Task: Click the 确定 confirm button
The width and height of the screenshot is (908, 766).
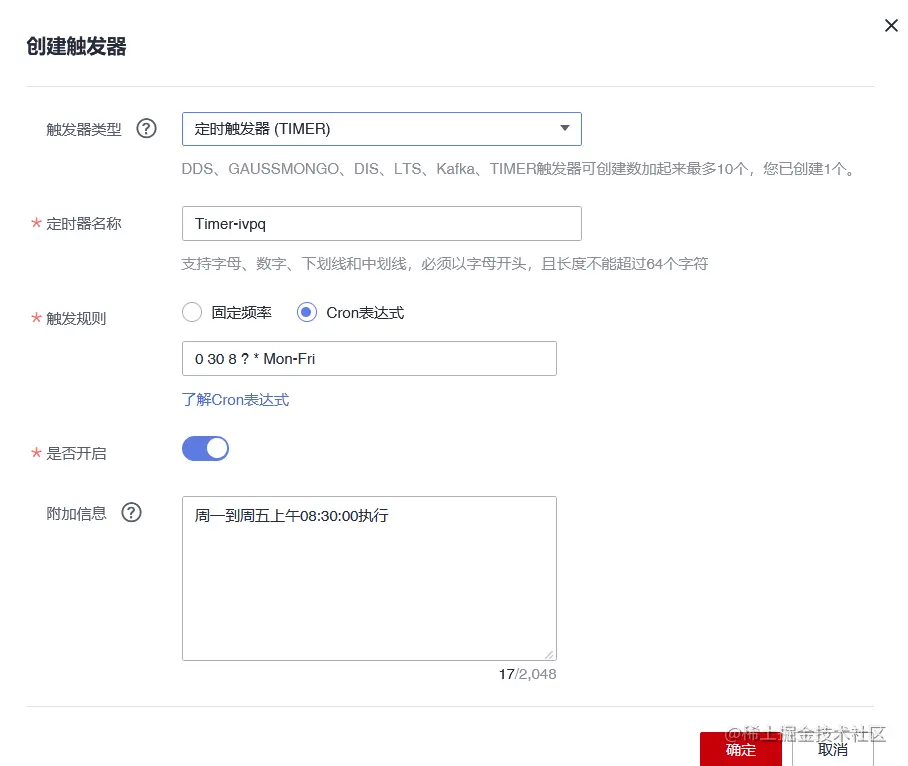Action: tap(740, 748)
